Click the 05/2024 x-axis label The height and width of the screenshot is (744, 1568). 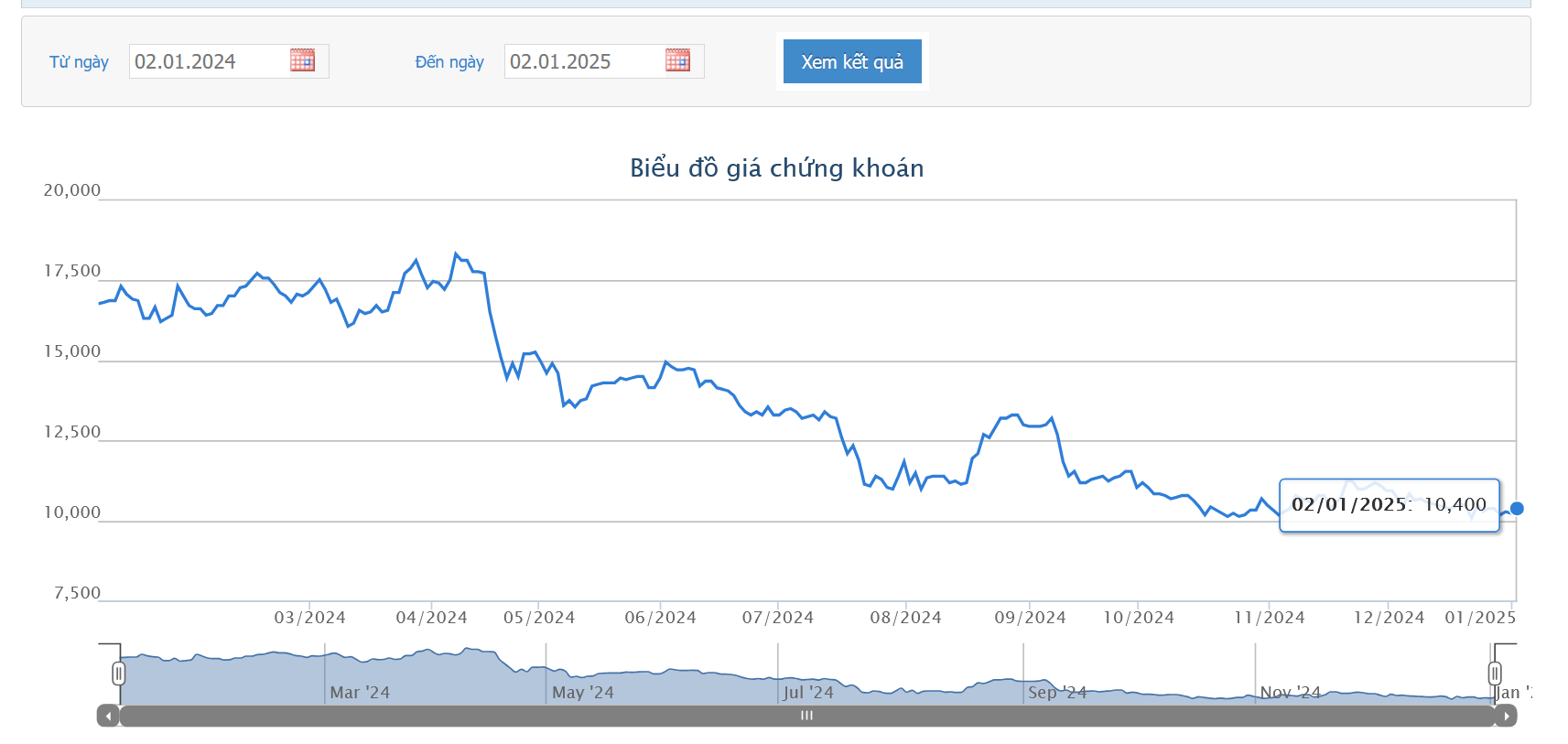coord(539,618)
